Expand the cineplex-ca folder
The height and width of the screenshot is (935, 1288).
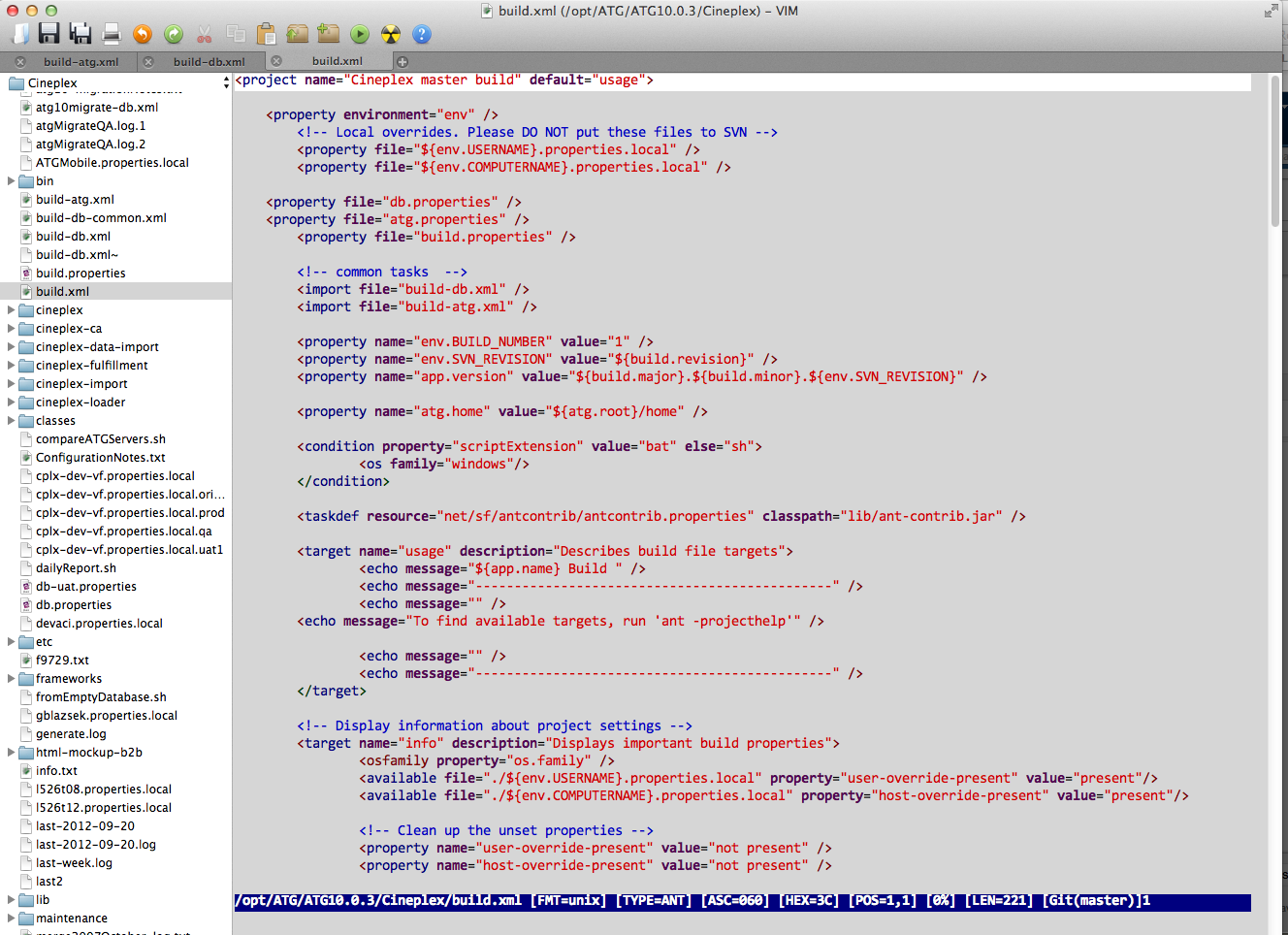tap(11, 329)
